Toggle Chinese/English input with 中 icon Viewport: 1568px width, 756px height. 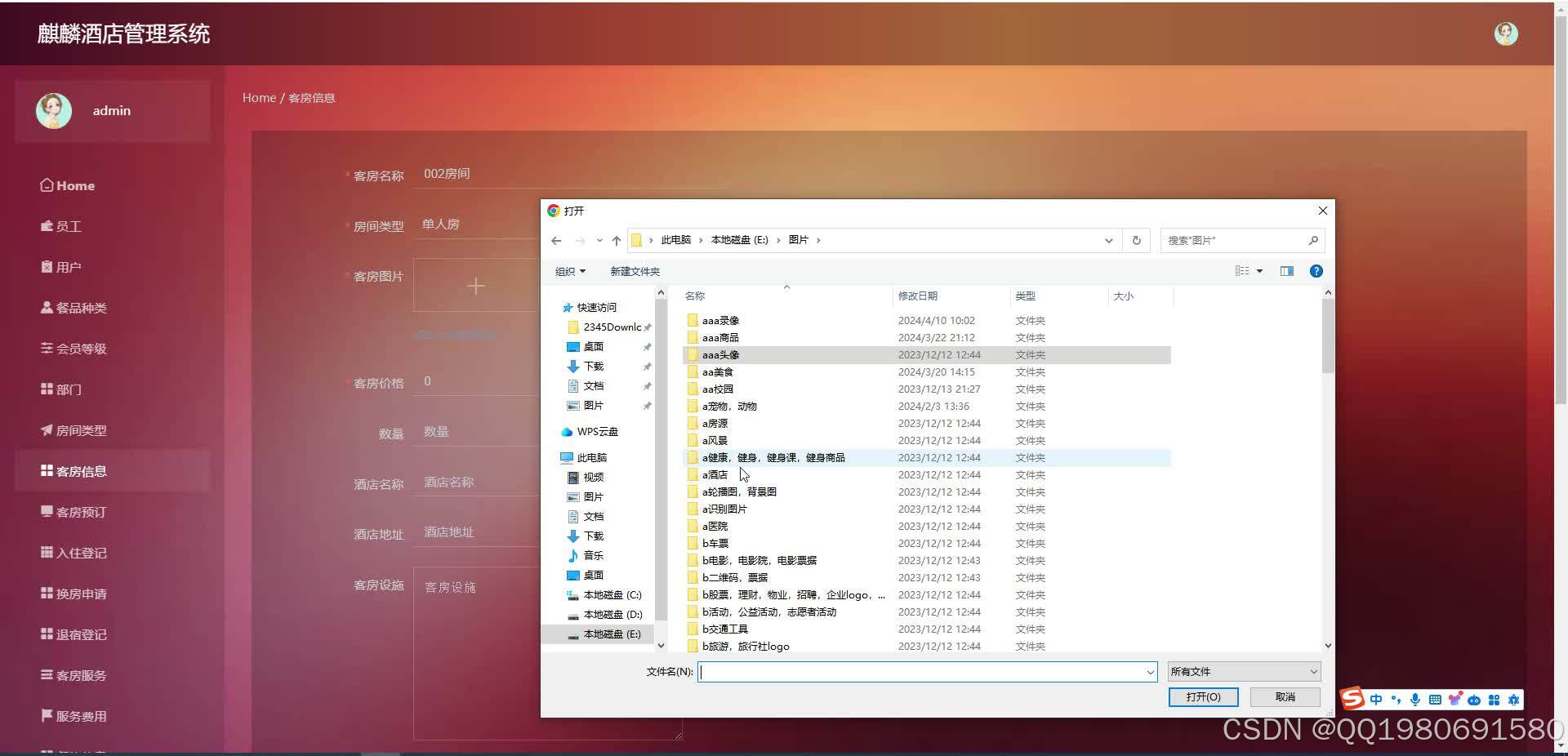pyautogui.click(x=1375, y=700)
